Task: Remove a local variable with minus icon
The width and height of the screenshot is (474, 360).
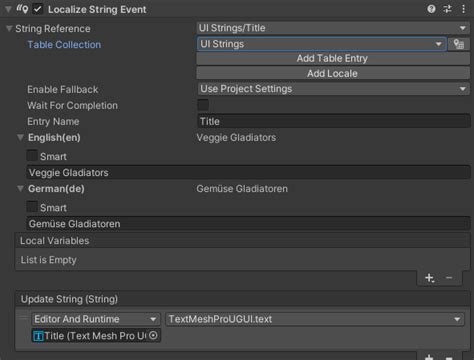Action: pos(449,277)
